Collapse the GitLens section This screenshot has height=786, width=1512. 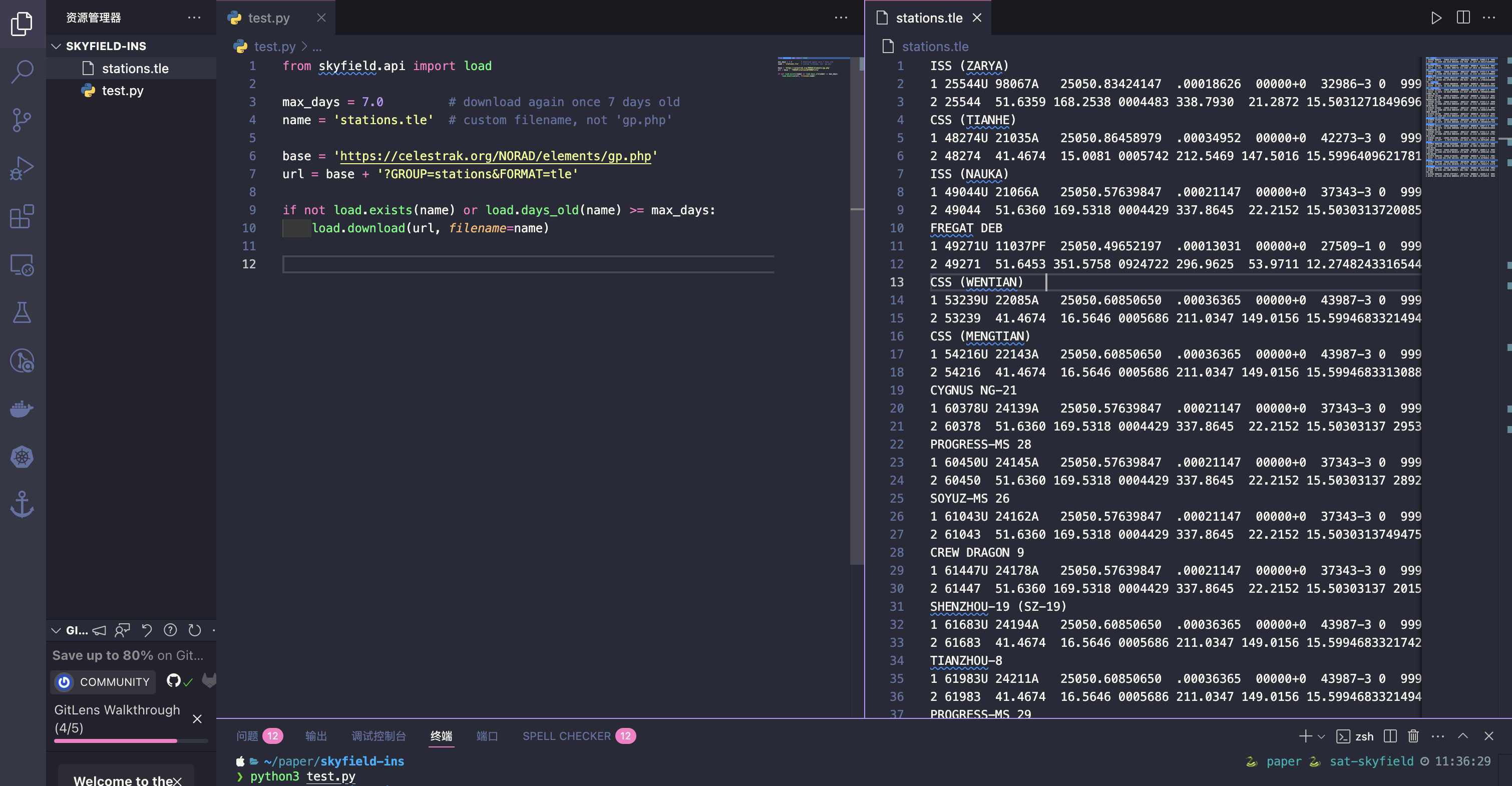pos(57,630)
